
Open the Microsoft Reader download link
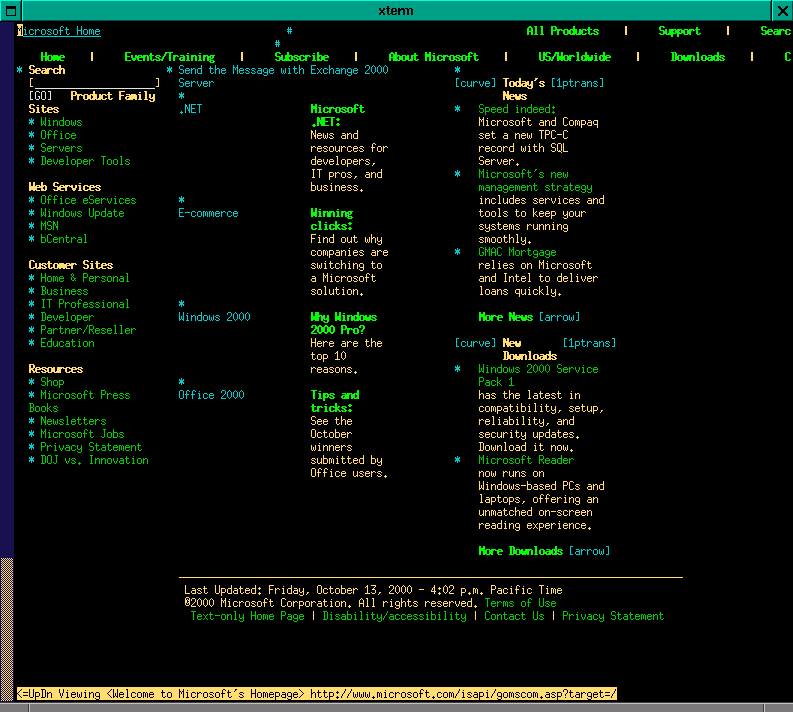[526, 461]
